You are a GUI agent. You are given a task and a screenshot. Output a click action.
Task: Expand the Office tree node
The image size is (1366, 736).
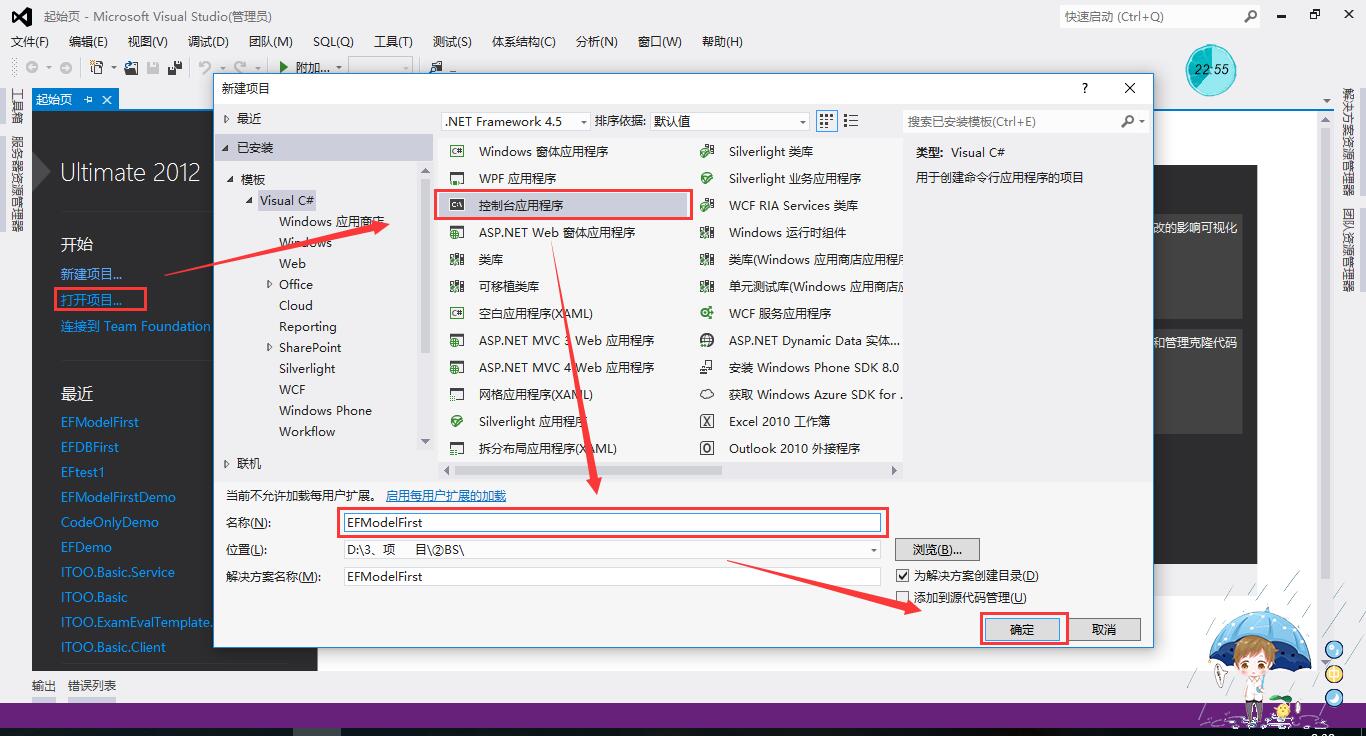click(x=270, y=284)
